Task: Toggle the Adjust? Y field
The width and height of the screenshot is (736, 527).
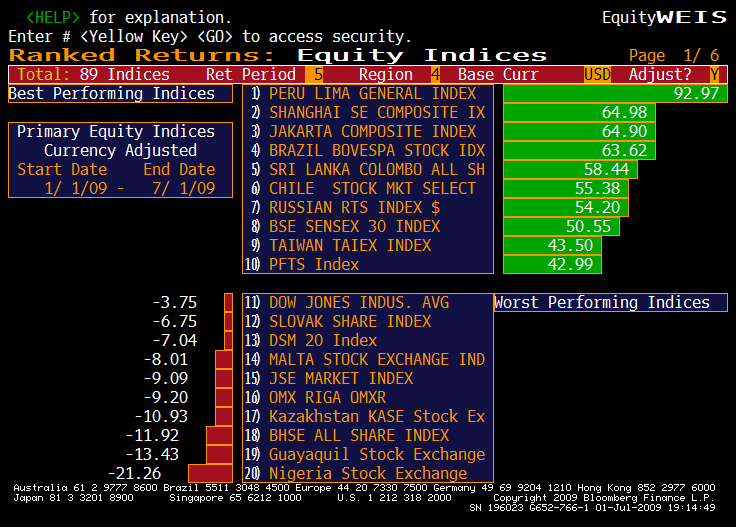Action: point(714,75)
